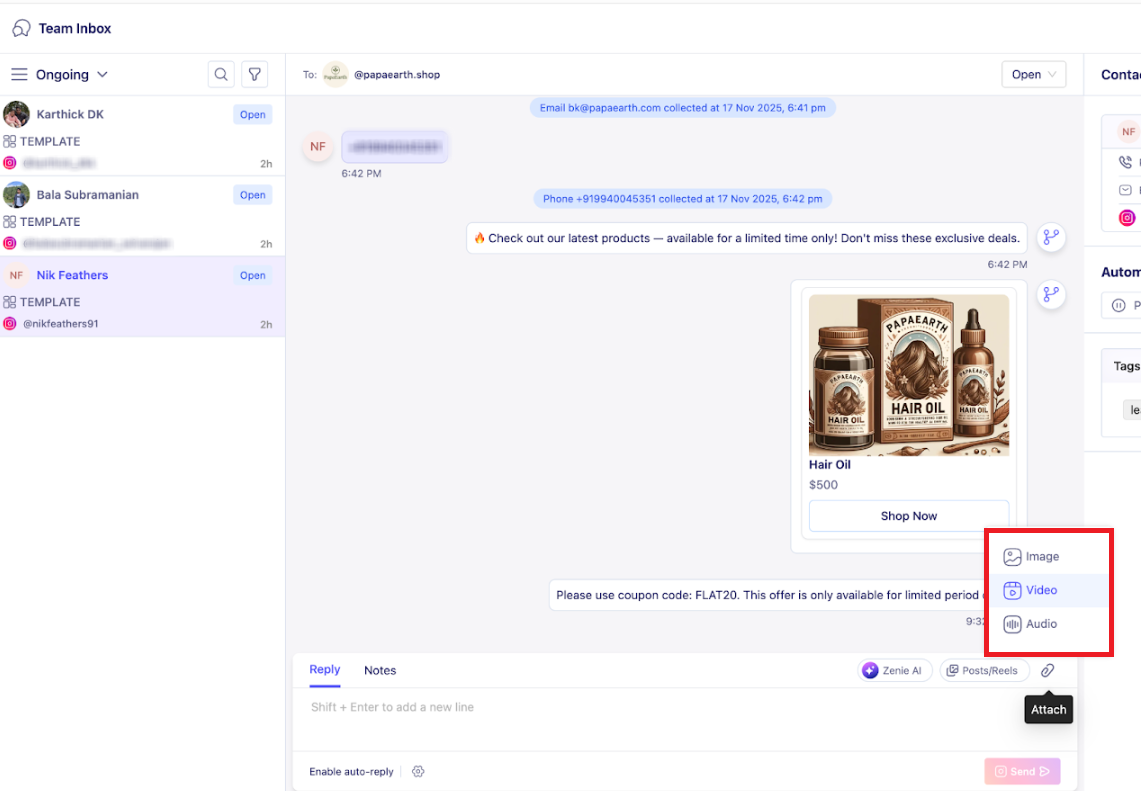Image resolution: width=1141 pixels, height=791 pixels.
Task: Click the FLAT20 coupon code message
Action: (768, 595)
